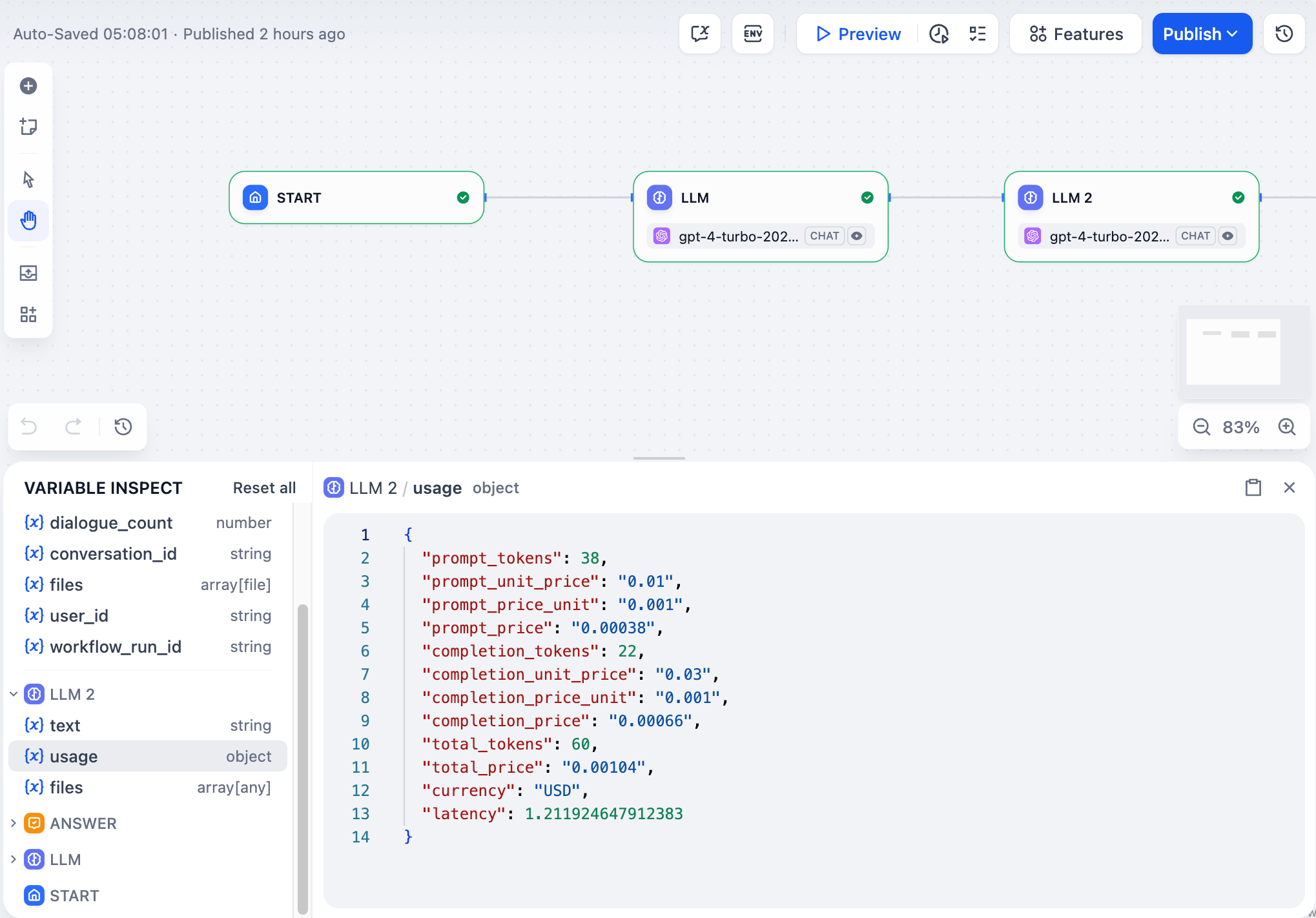Collapse the LLM 2 variable group

(x=14, y=694)
